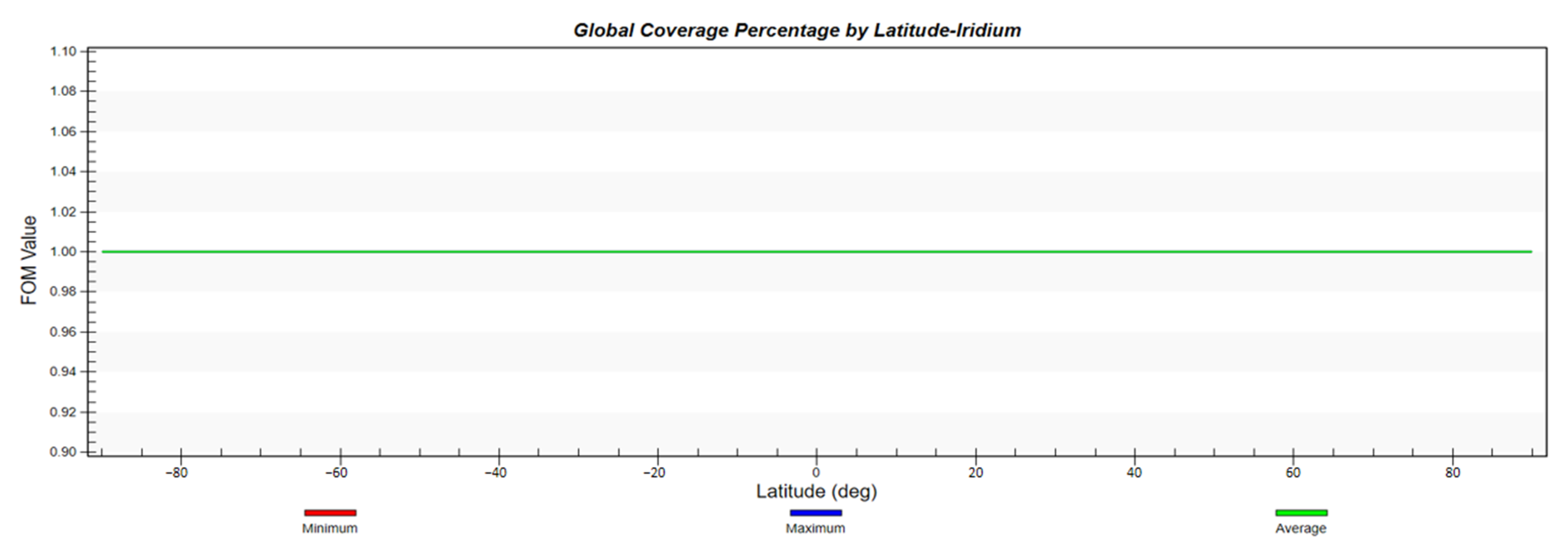Click the 40 tick label on the latitude axis
This screenshot has height=552, width=1568.
[x=1134, y=473]
